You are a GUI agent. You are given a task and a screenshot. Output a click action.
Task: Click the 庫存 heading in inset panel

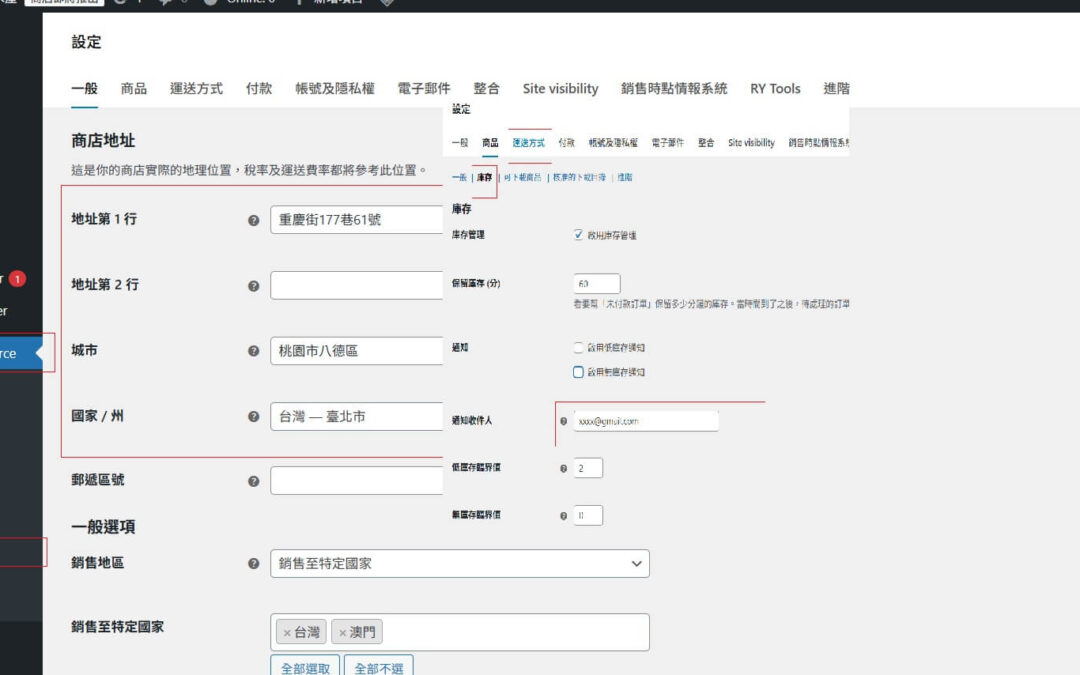pyautogui.click(x=461, y=209)
